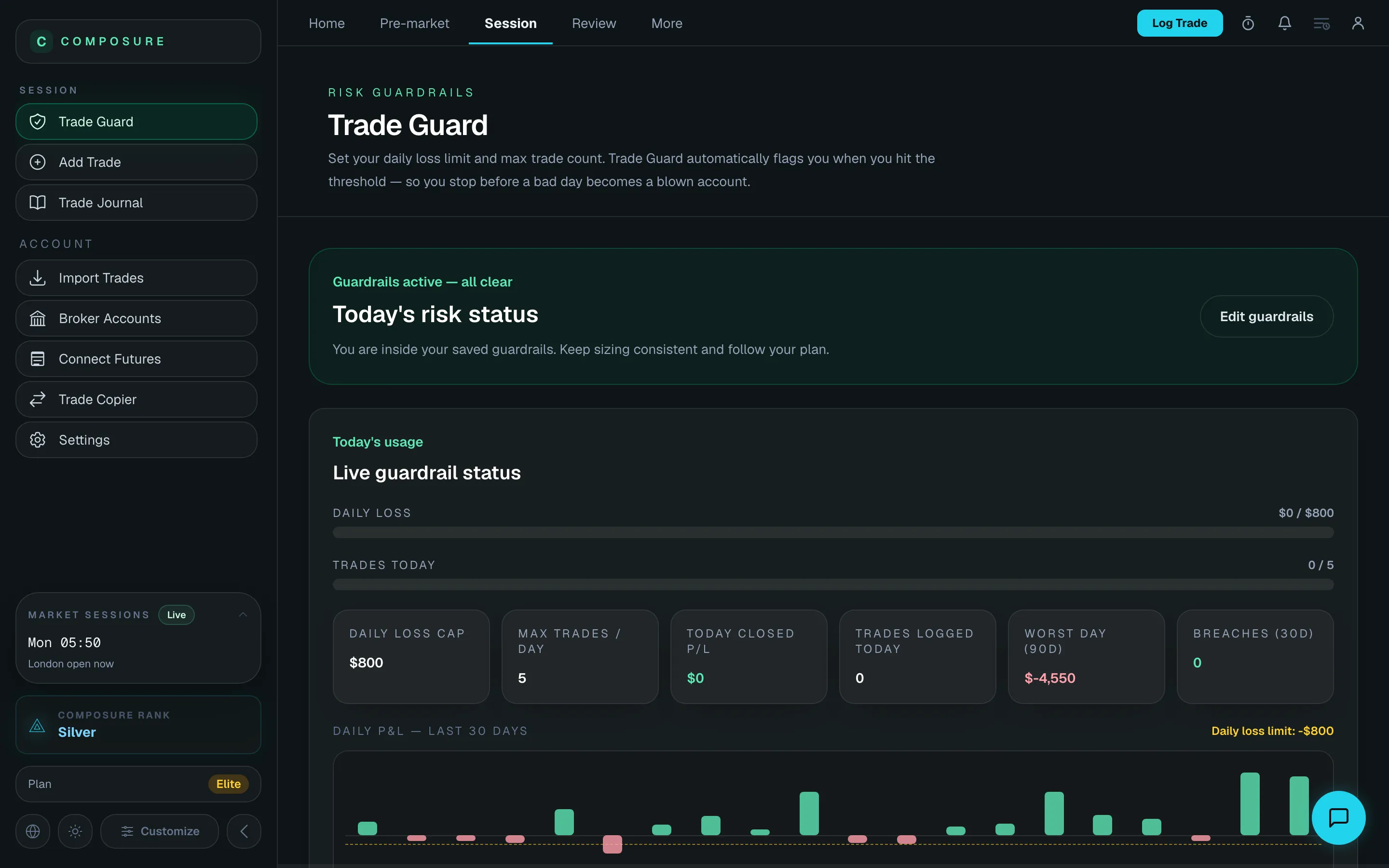Toggle the light/dark theme sun icon
1389x868 pixels.
coord(75,831)
